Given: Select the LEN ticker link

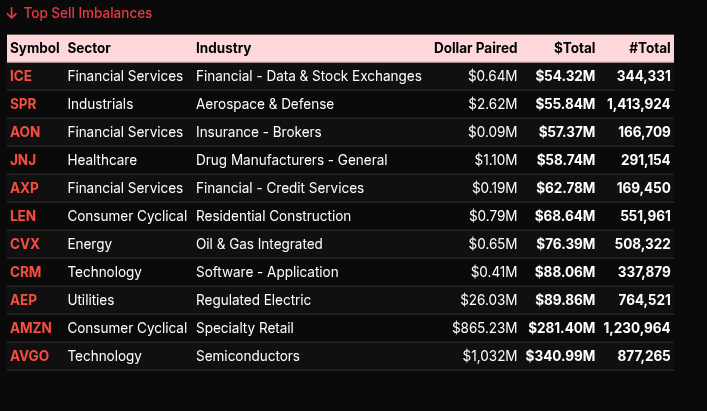Looking at the screenshot, I should (22, 216).
